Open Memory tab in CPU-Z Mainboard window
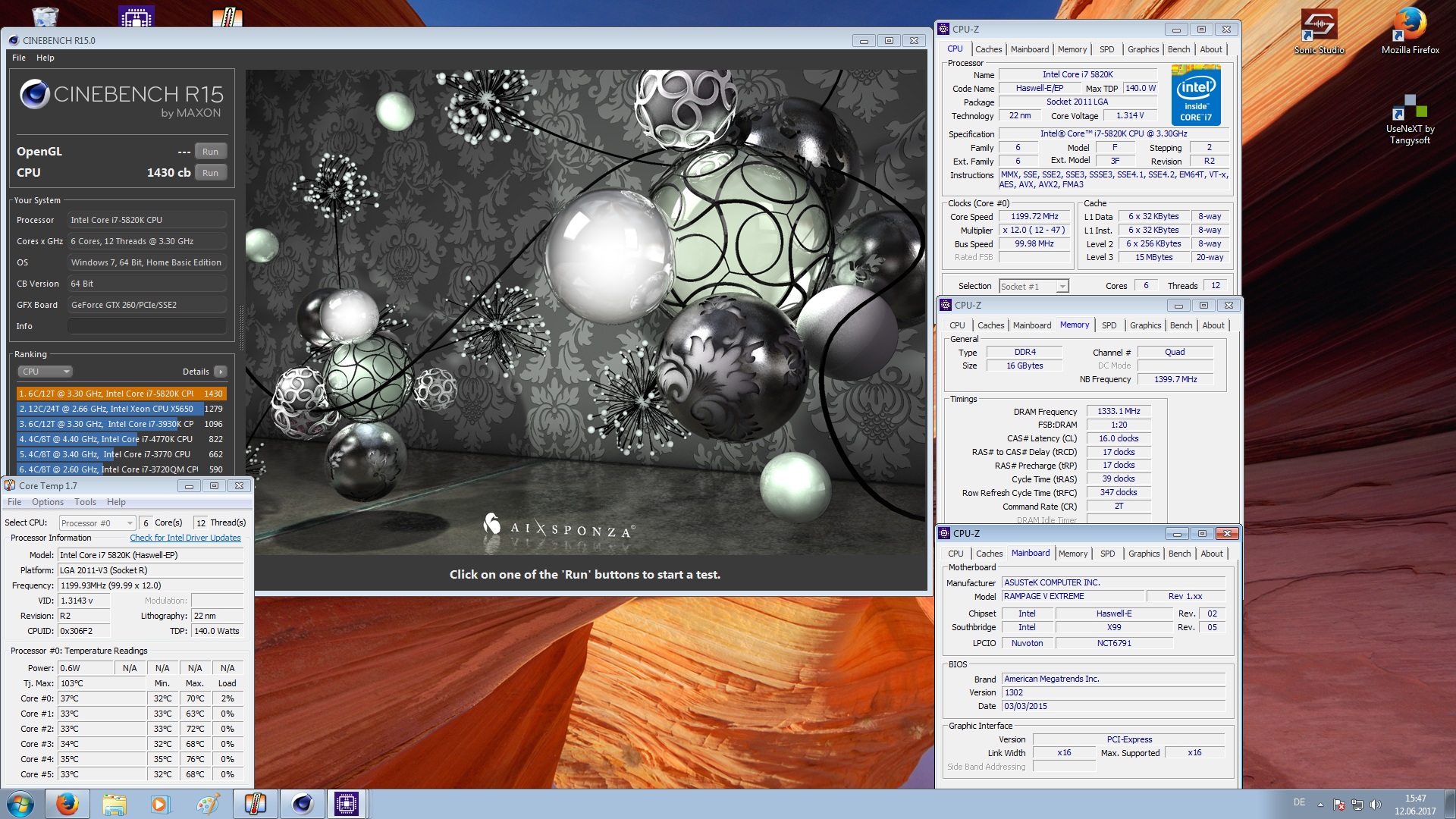This screenshot has height=819, width=1456. pyautogui.click(x=1072, y=554)
